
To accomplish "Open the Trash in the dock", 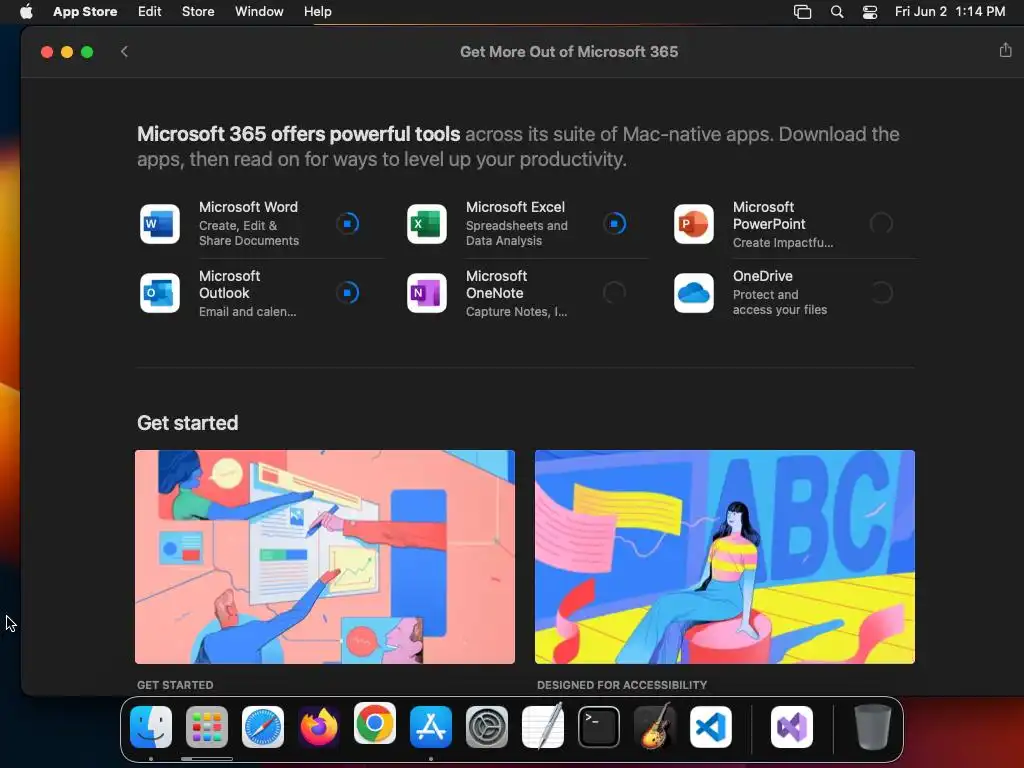I will pos(872,727).
